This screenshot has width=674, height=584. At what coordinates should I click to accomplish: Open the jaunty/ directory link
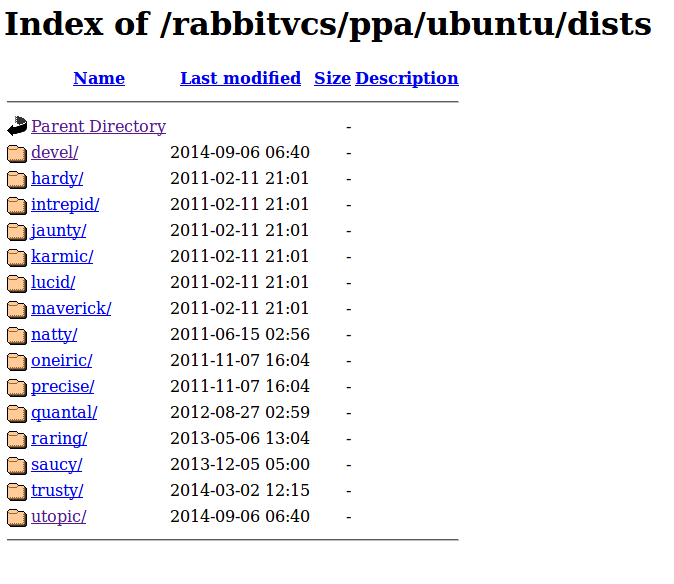tap(58, 230)
